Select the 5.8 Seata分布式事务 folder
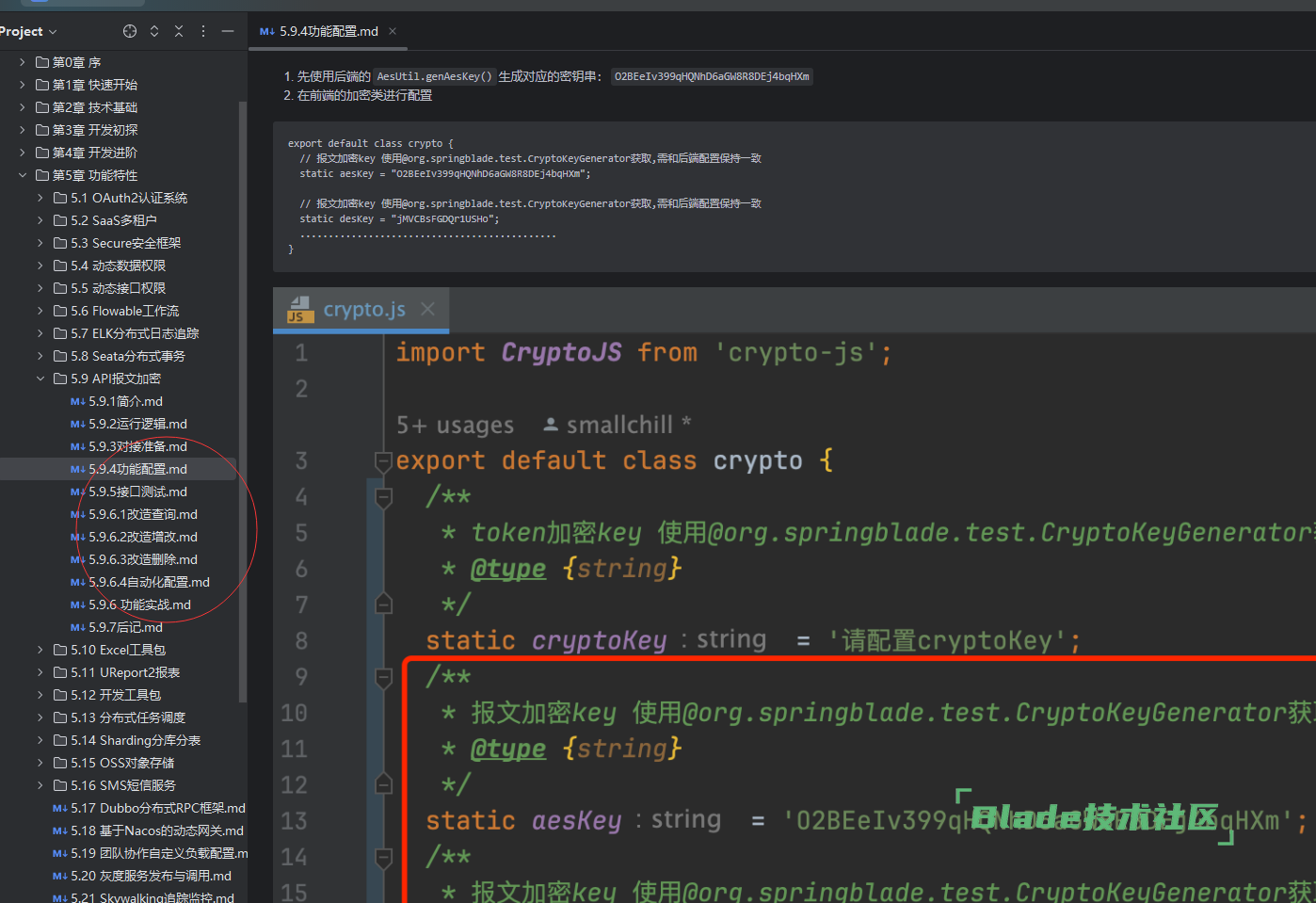The image size is (1316, 903). [120, 356]
